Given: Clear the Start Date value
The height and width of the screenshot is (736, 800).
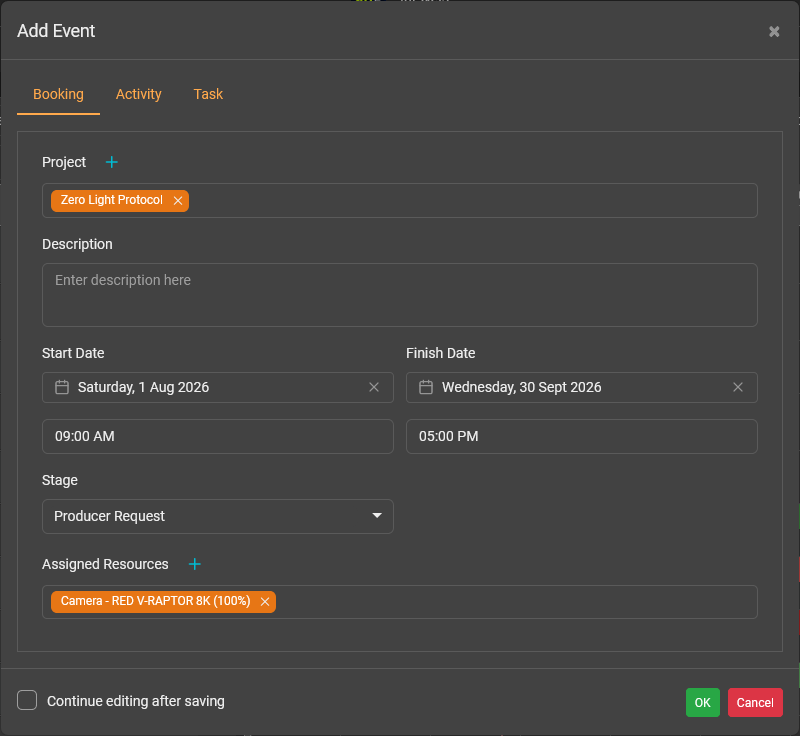Looking at the screenshot, I should pos(374,387).
